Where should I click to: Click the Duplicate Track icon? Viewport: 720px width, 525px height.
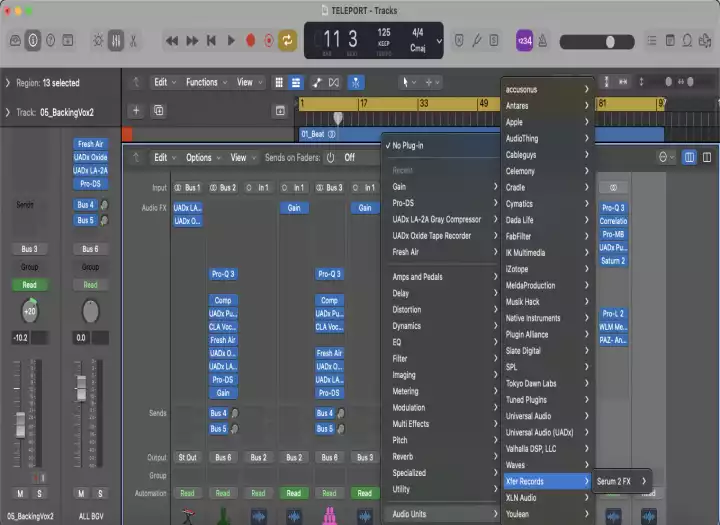click(x=158, y=111)
